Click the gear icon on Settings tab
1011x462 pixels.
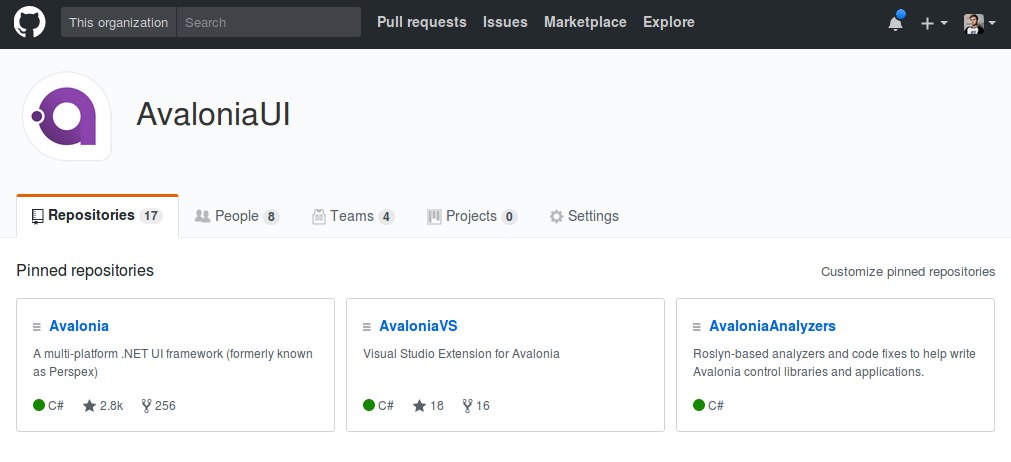(556, 217)
